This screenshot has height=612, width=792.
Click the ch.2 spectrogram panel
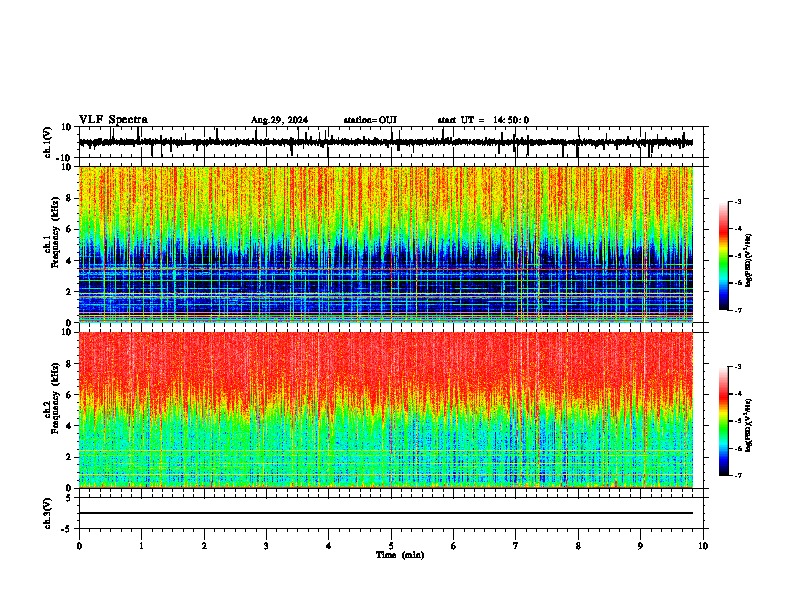386,410
